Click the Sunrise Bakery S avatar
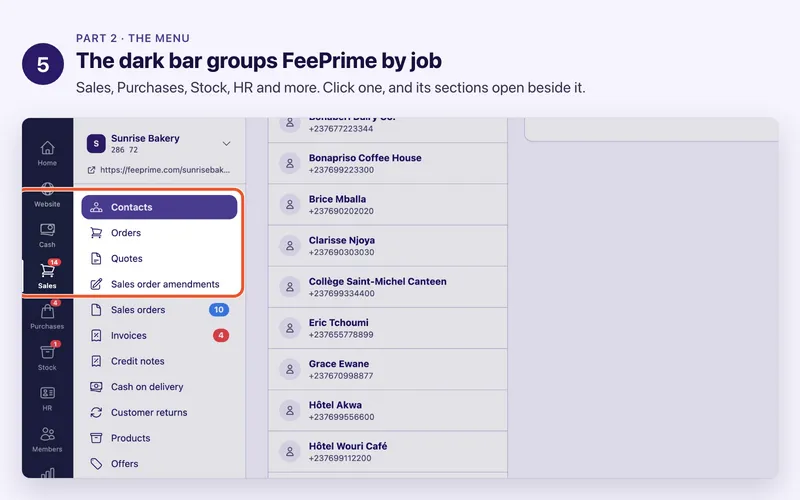 coord(96,143)
